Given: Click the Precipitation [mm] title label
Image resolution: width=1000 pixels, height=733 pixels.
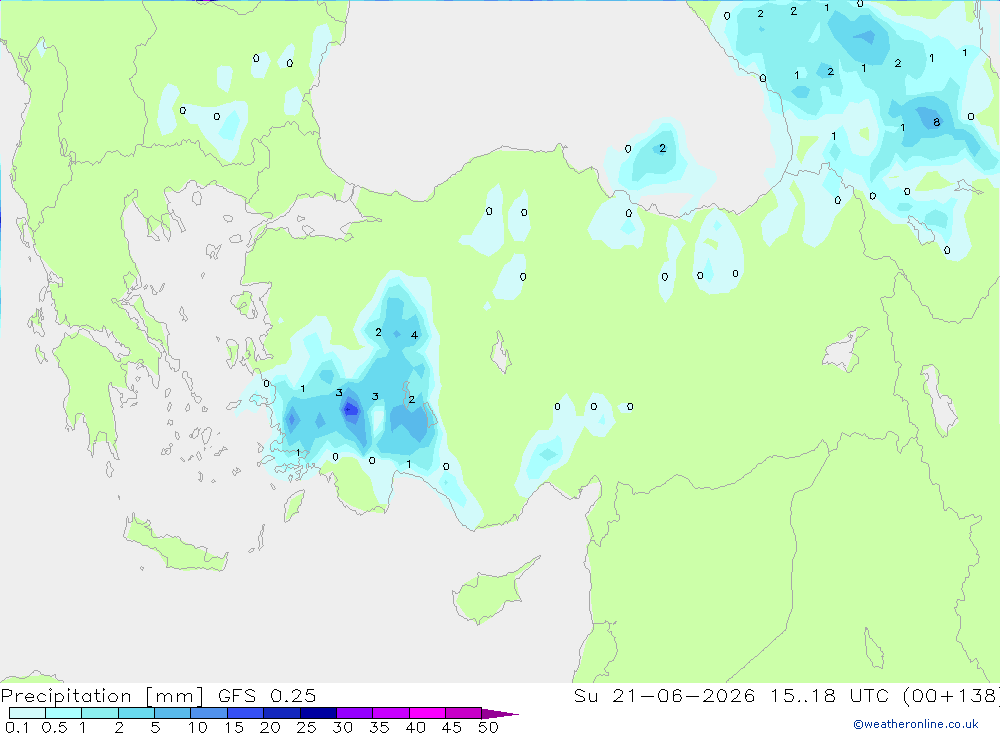Looking at the screenshot, I should tap(102, 696).
